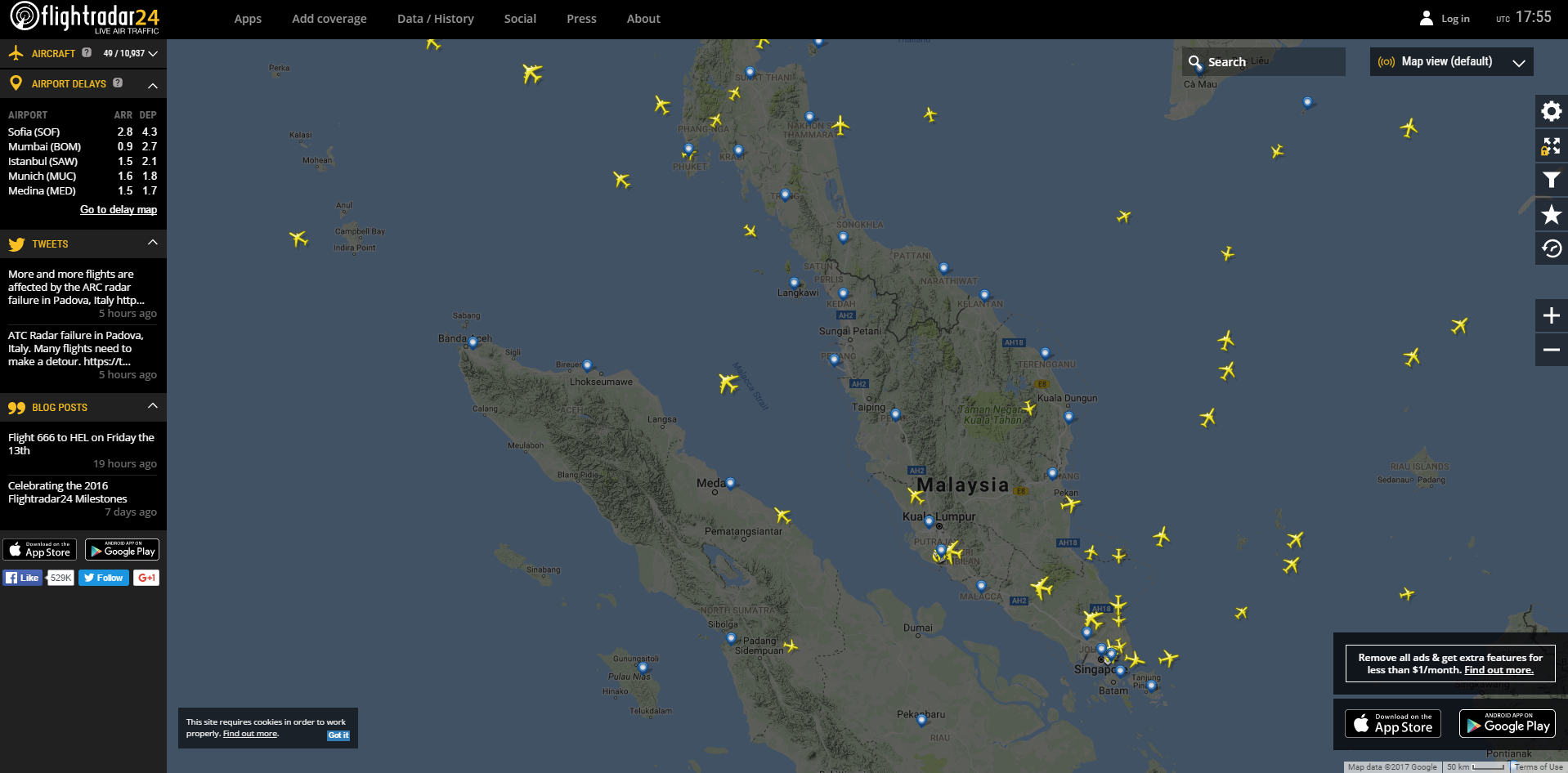Open the Map view (default) dropdown

pos(1451,62)
